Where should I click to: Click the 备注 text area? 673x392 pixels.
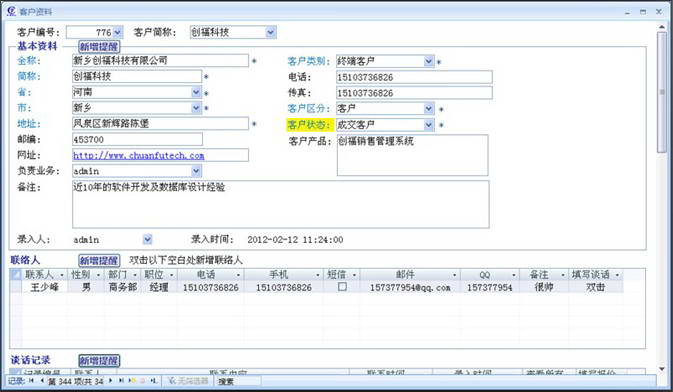(x=281, y=204)
